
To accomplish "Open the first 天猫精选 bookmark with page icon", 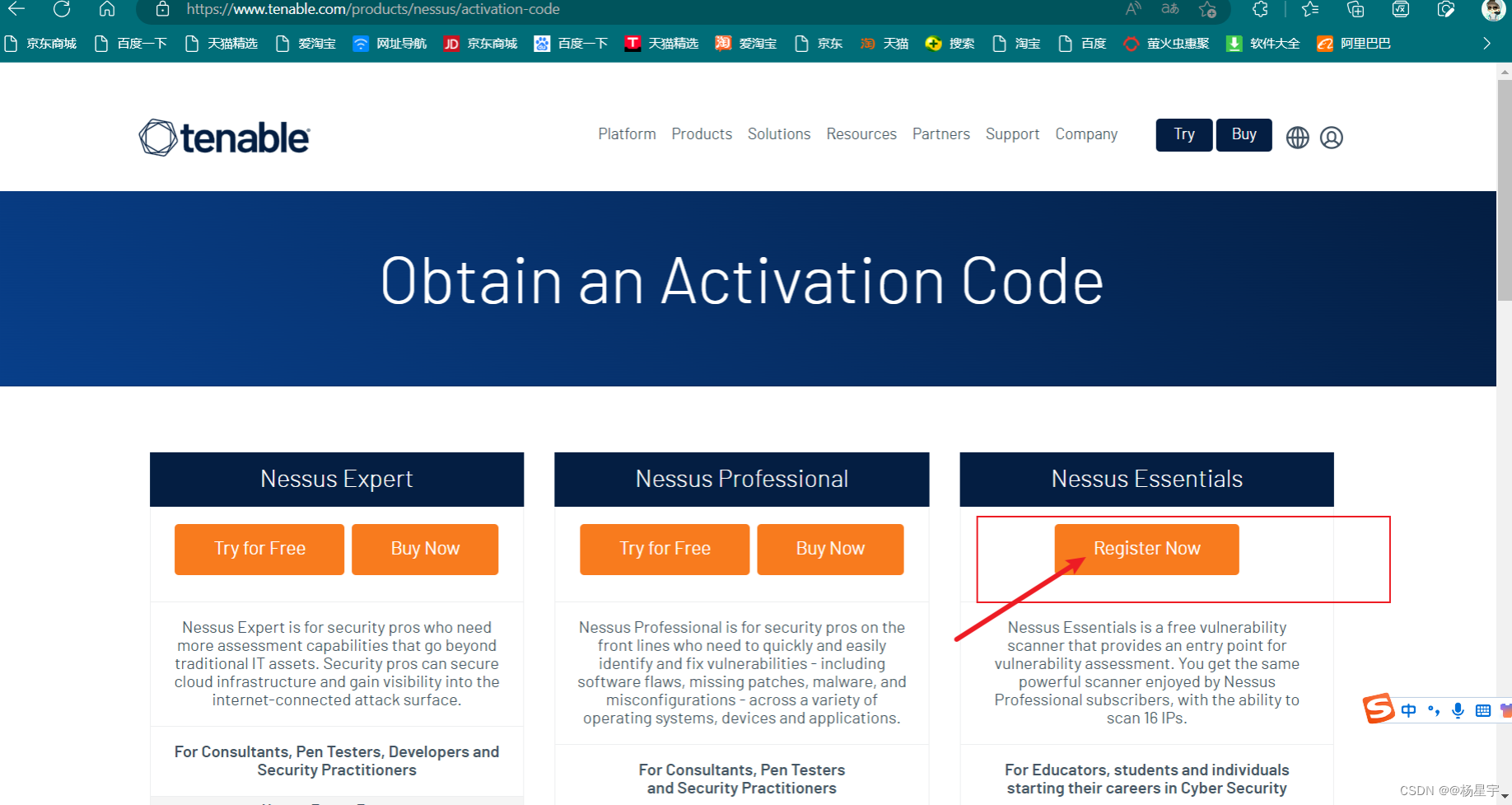I will [222, 44].
